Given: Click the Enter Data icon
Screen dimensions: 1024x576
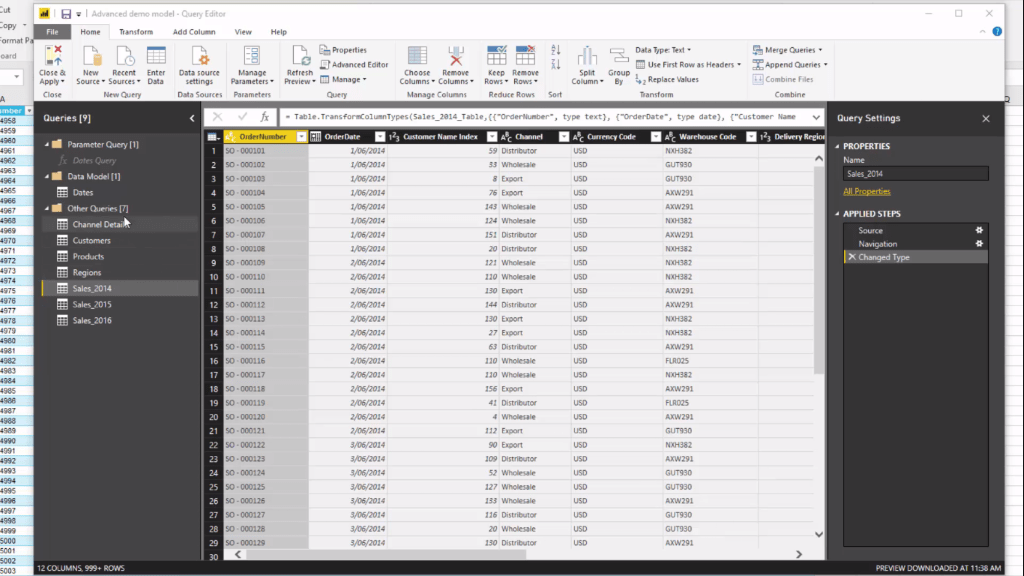Looking at the screenshot, I should 156,57.
